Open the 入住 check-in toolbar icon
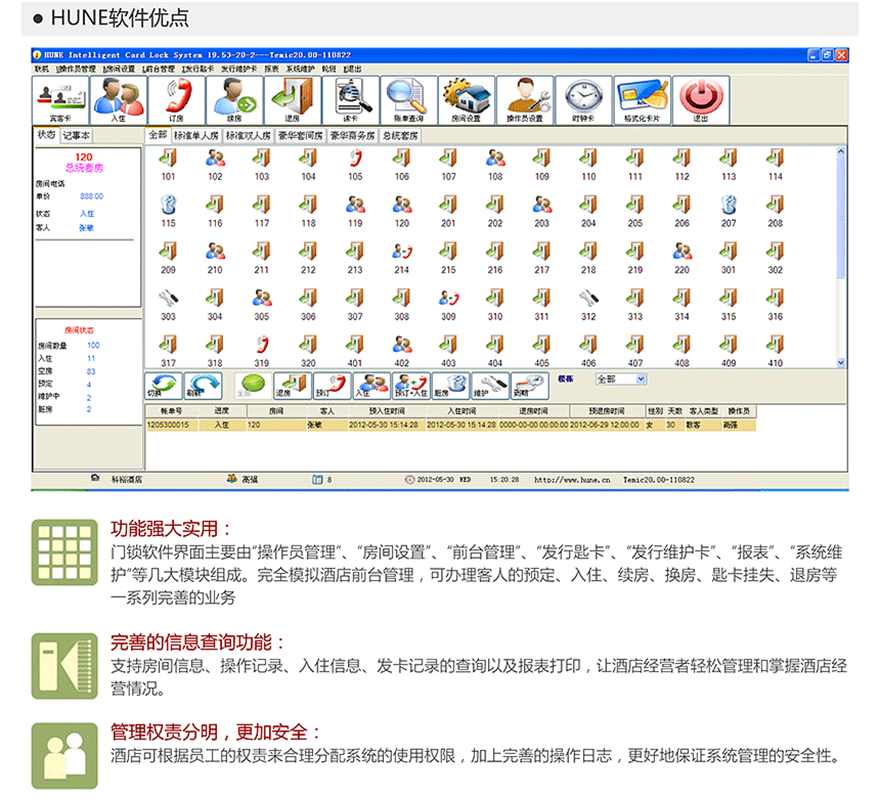Screen dimensions: 880x799 (118, 100)
